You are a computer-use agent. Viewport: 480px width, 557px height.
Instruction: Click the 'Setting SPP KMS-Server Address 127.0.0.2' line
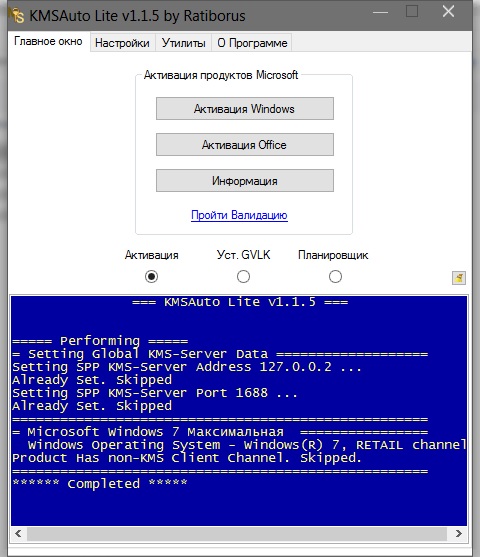[187, 367]
